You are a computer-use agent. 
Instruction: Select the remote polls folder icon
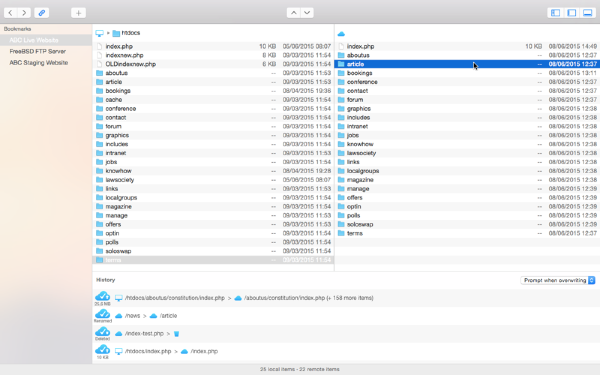[x=341, y=215]
